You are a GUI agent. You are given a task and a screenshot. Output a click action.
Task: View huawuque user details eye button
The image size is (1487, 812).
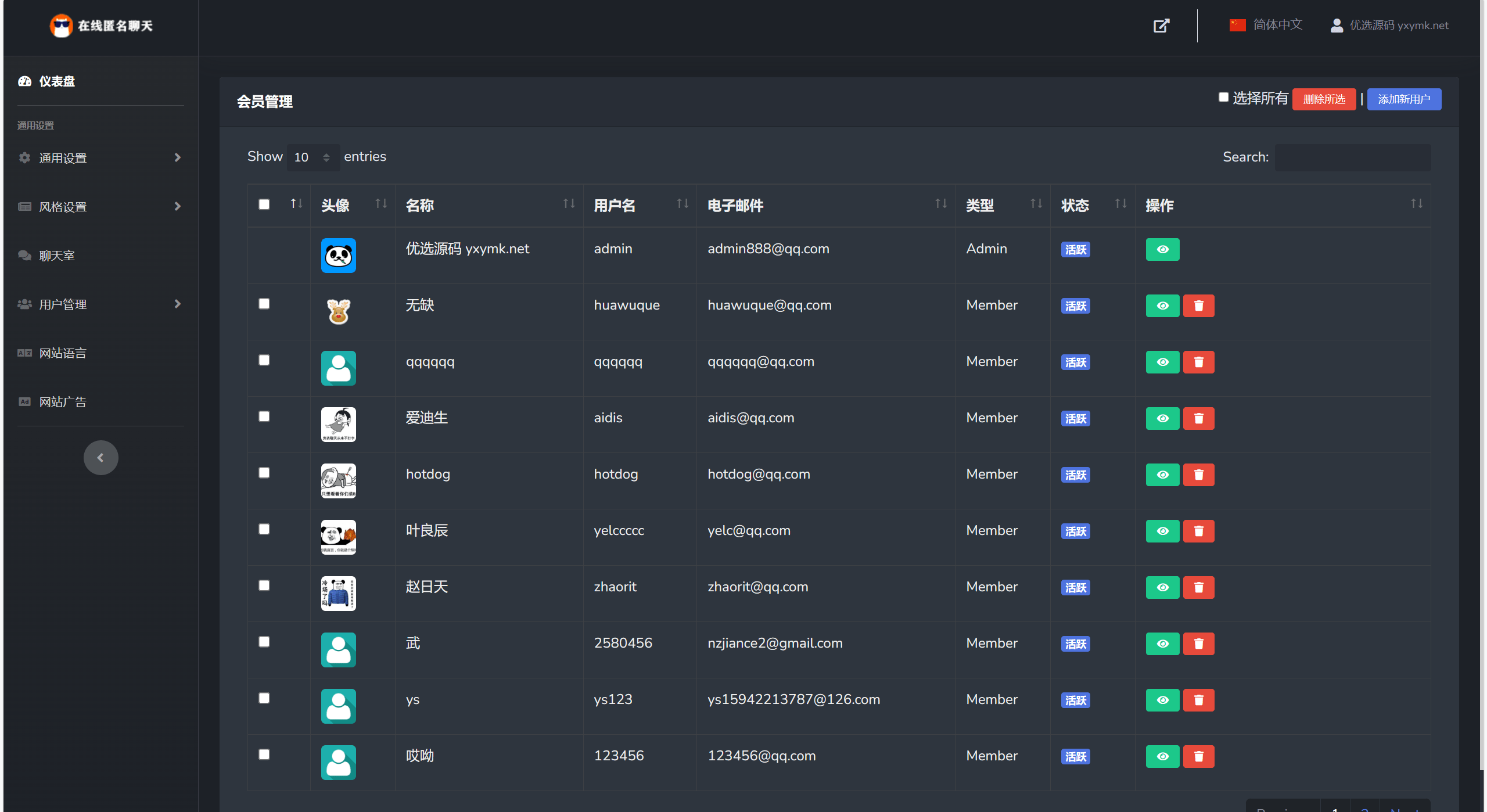tap(1162, 306)
